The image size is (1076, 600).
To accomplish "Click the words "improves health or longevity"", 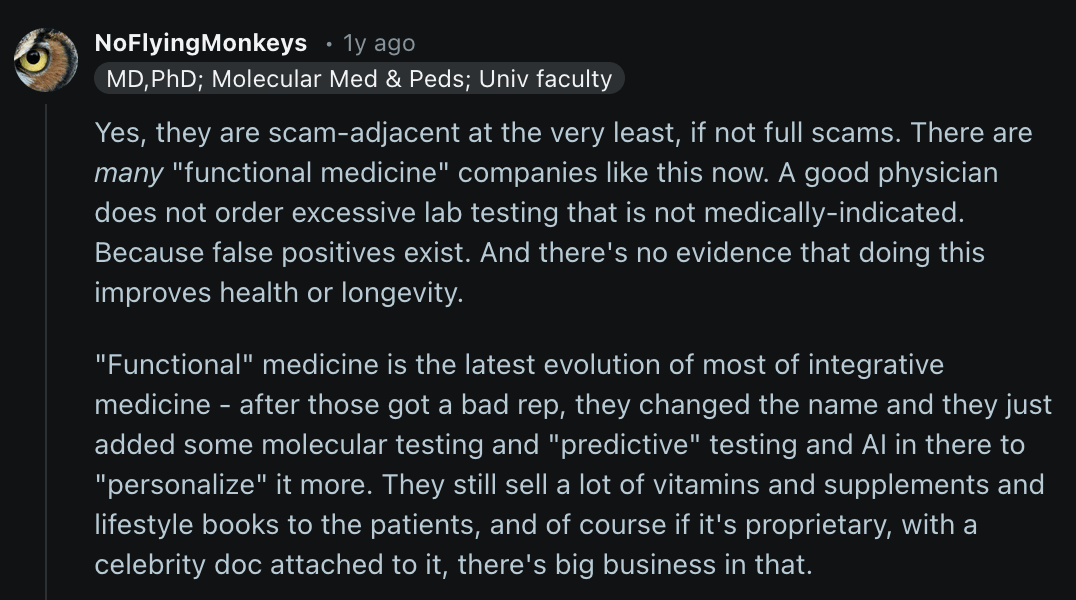I will 277,293.
